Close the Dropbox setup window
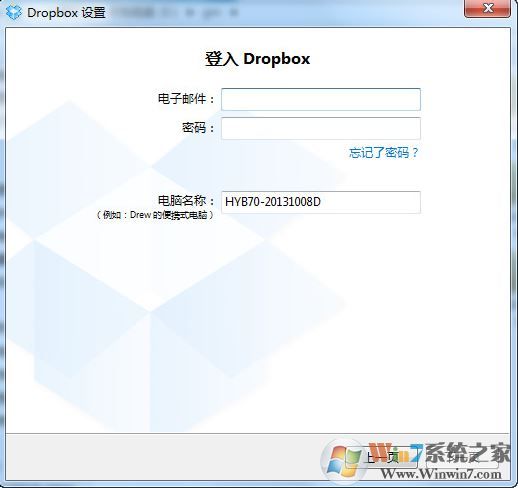The width and height of the screenshot is (518, 488). click(x=487, y=9)
